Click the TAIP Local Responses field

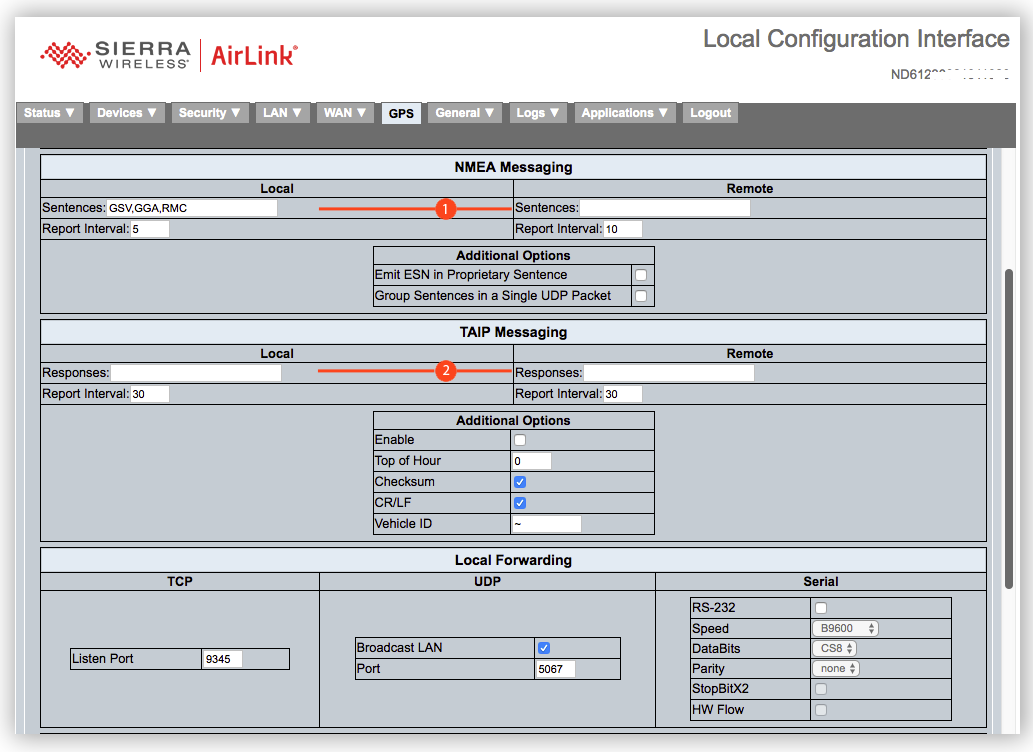[196, 373]
